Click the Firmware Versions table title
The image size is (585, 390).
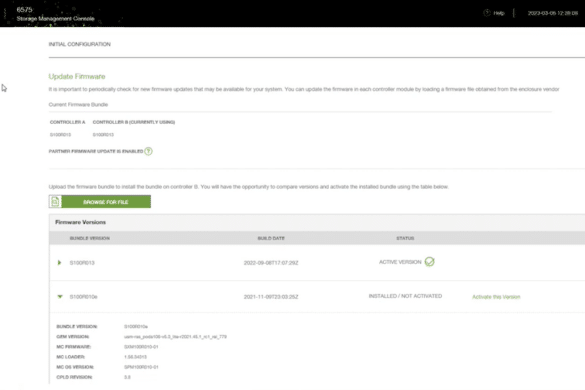pyautogui.click(x=81, y=222)
